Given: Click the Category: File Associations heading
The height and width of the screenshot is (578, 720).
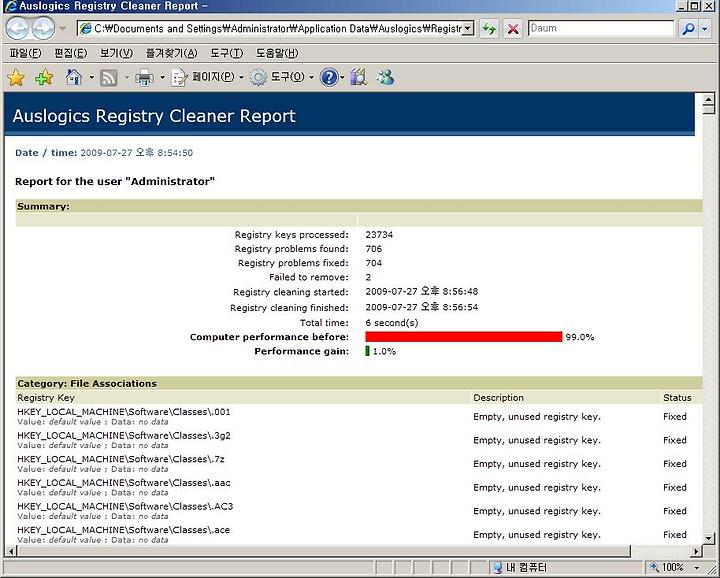Looking at the screenshot, I should 87,383.
